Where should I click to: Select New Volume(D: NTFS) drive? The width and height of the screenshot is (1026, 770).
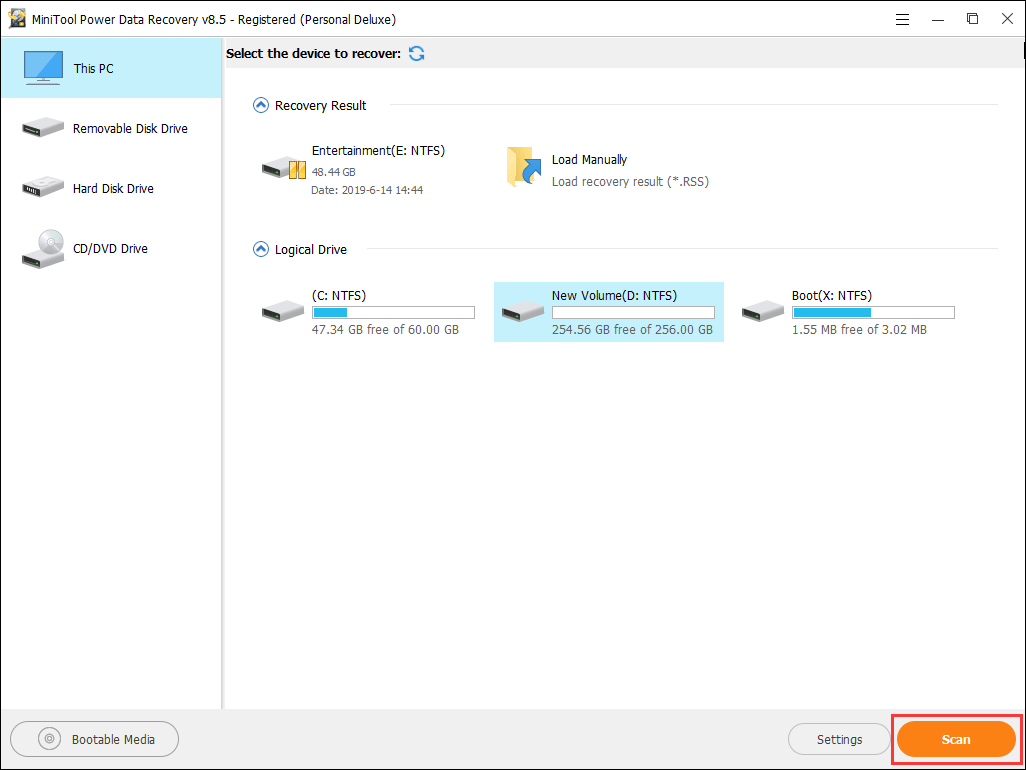[609, 312]
